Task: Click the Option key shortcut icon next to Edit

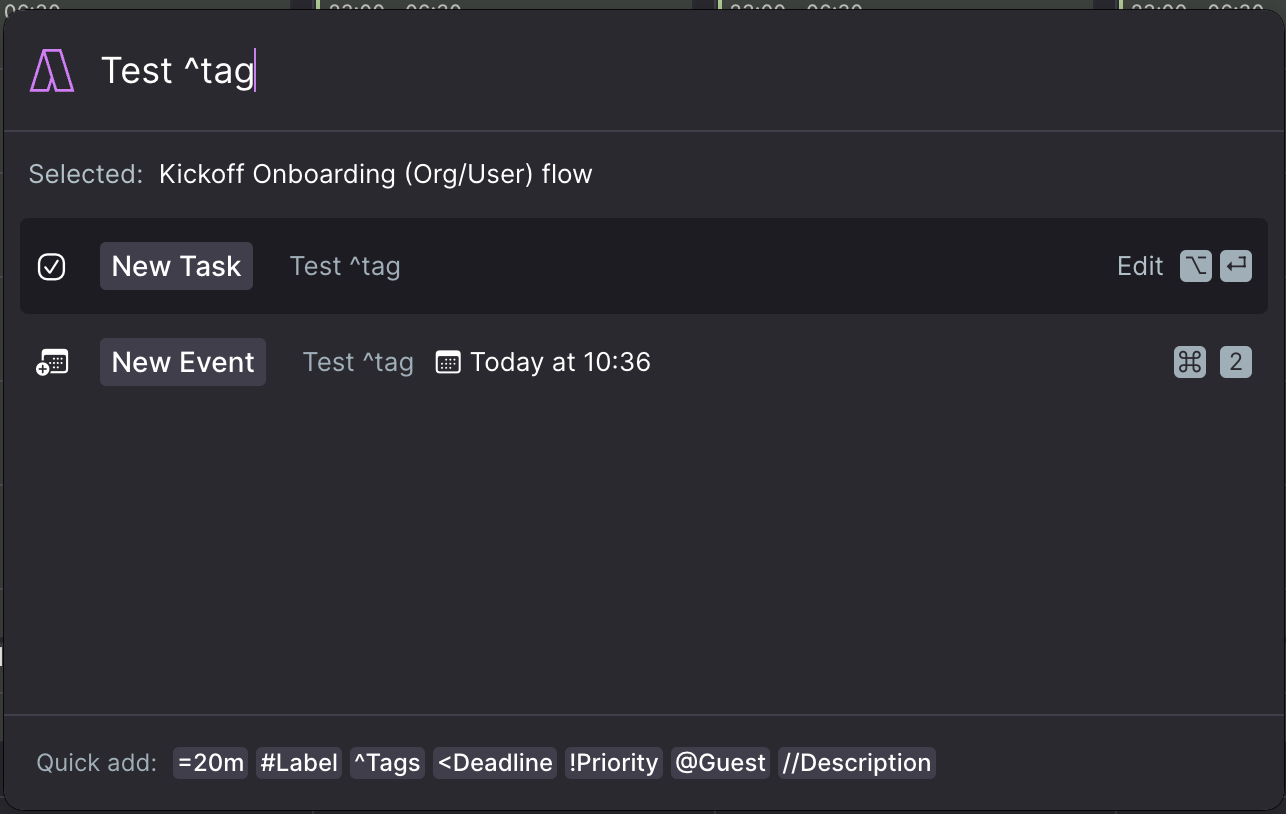Action: [1196, 266]
